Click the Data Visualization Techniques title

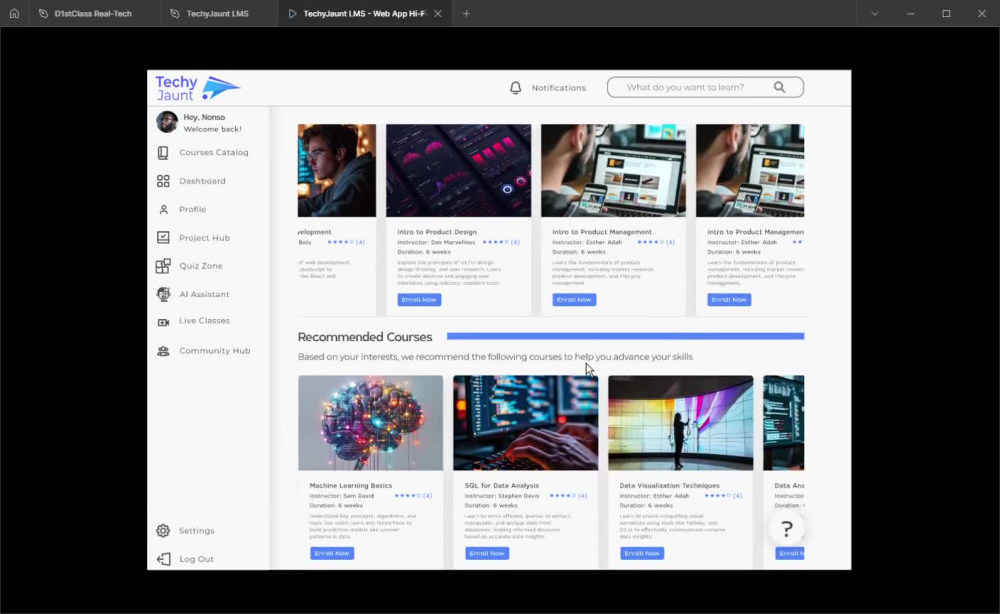point(669,485)
